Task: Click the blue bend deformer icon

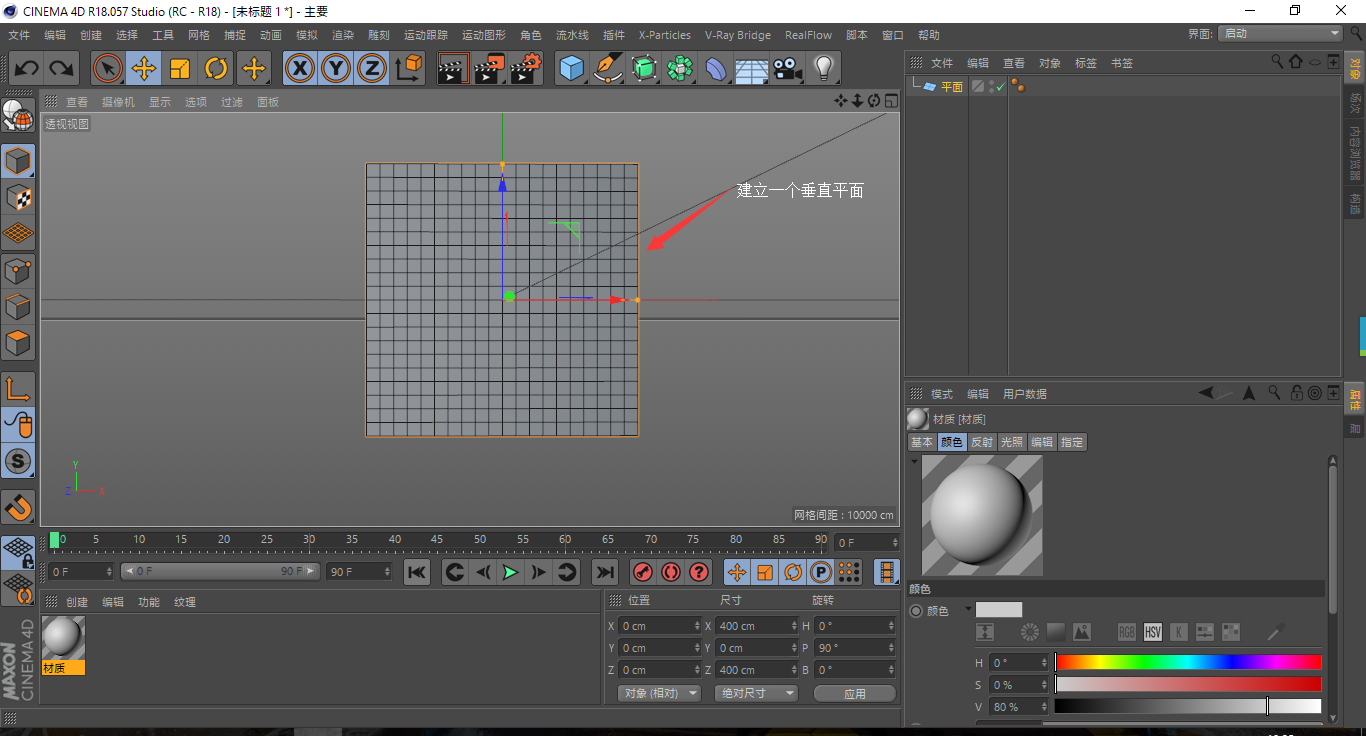Action: pyautogui.click(x=716, y=68)
